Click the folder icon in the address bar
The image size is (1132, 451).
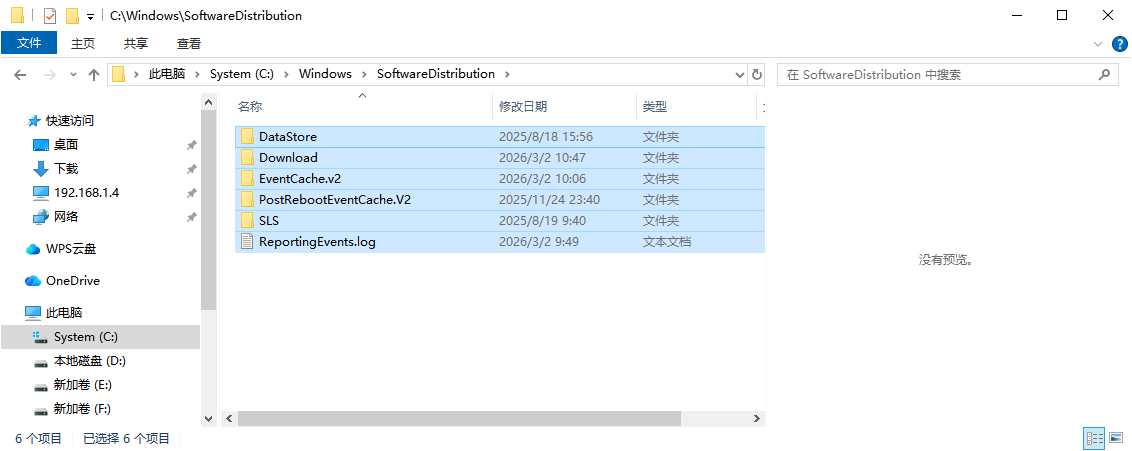point(118,74)
